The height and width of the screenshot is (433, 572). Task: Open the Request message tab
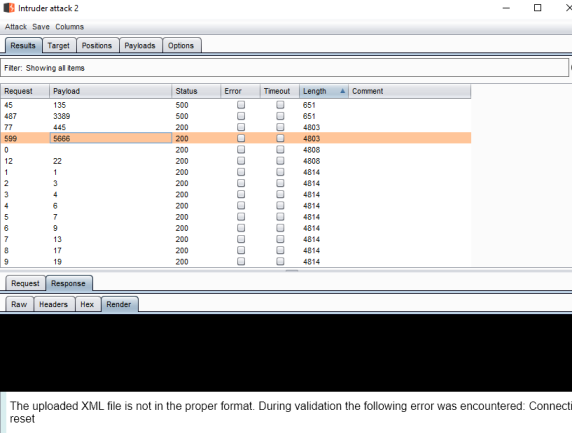pyautogui.click(x=25, y=283)
